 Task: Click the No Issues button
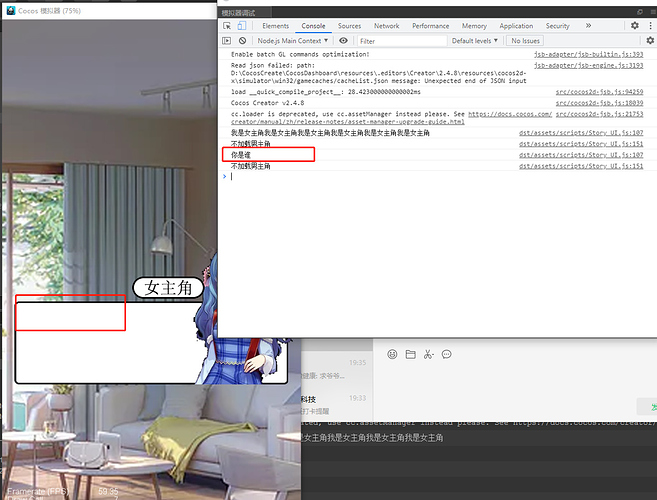[525, 41]
